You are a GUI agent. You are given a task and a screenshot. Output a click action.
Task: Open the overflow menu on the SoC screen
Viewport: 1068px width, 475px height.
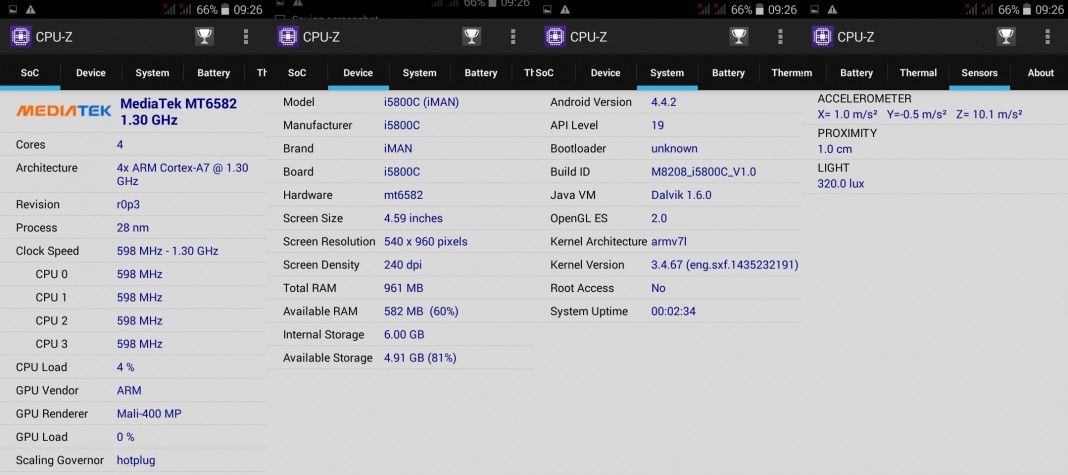click(x=246, y=37)
